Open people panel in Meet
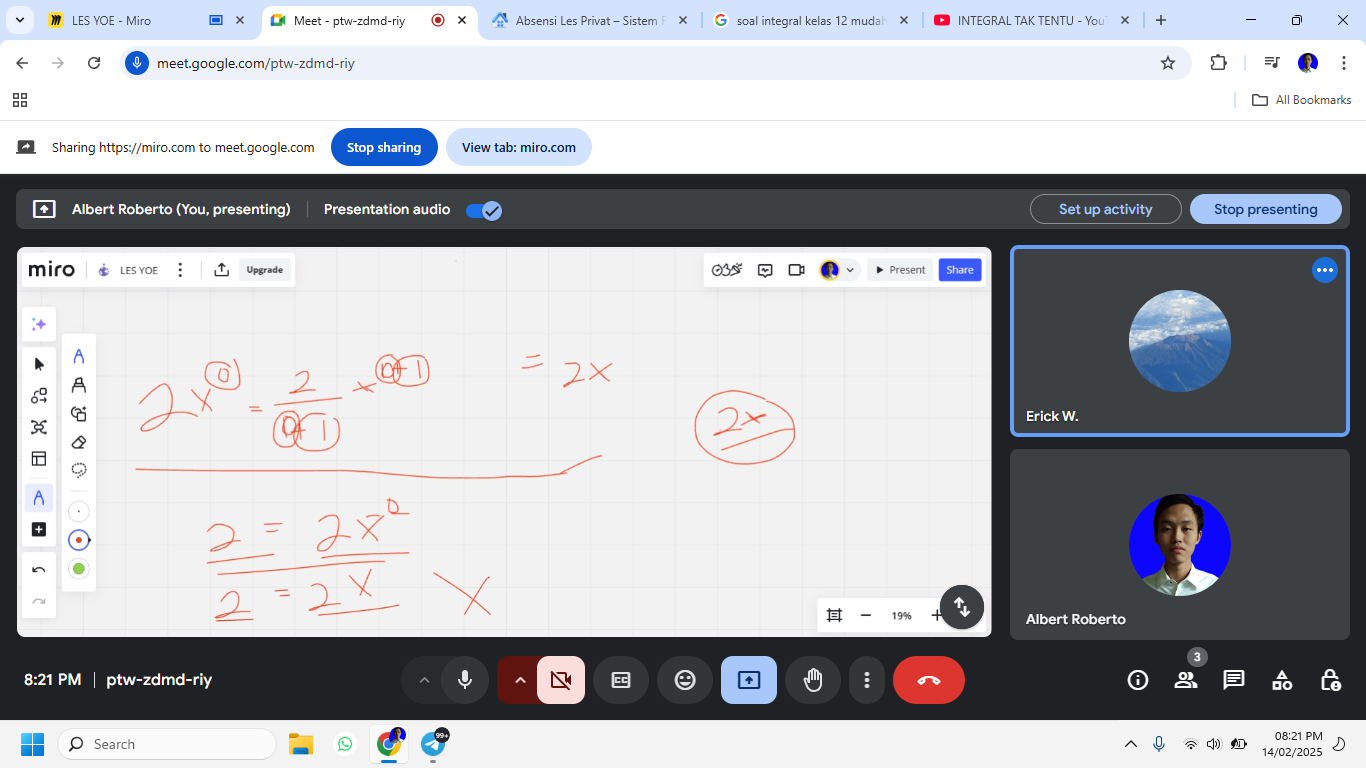Image resolution: width=1366 pixels, height=768 pixels. 1186,680
